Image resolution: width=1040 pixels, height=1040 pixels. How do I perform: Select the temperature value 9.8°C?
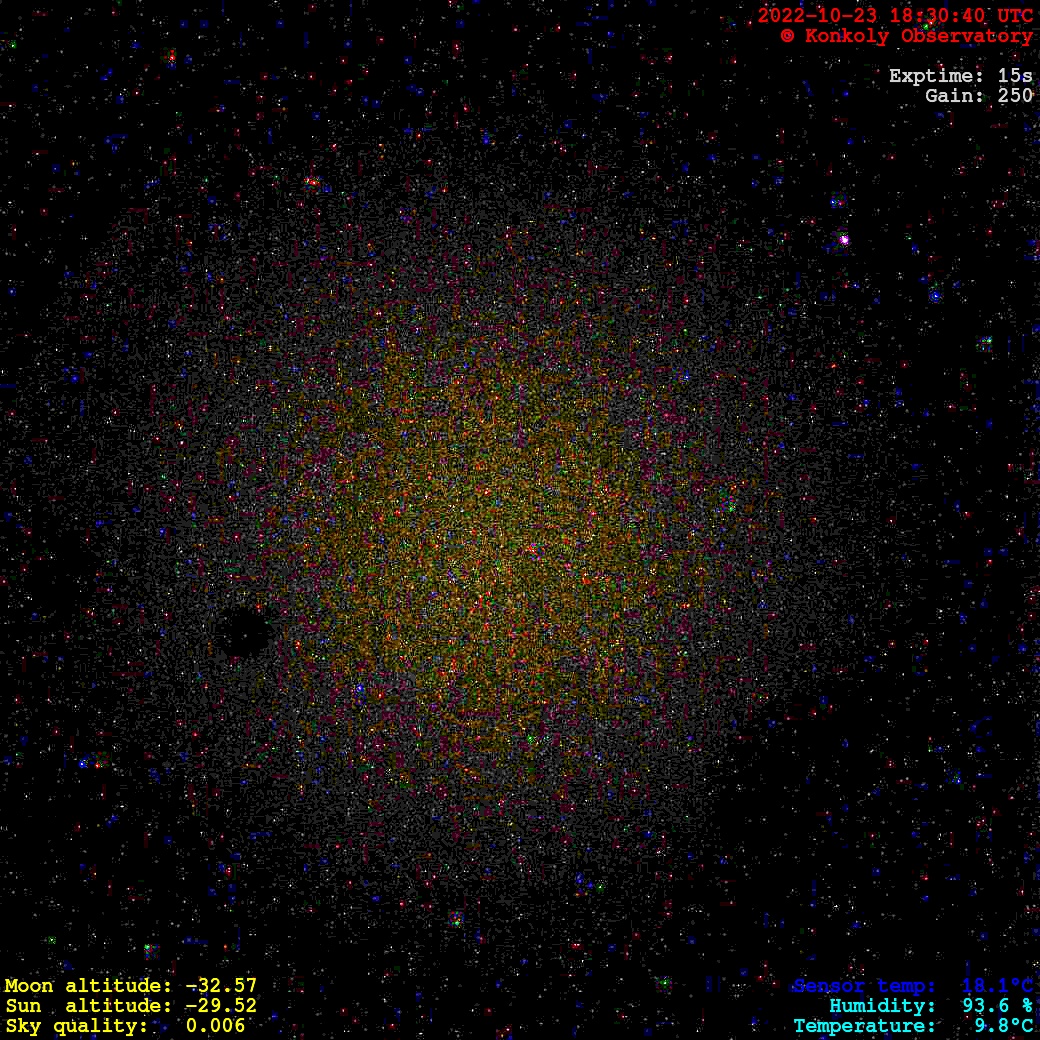point(1003,1026)
